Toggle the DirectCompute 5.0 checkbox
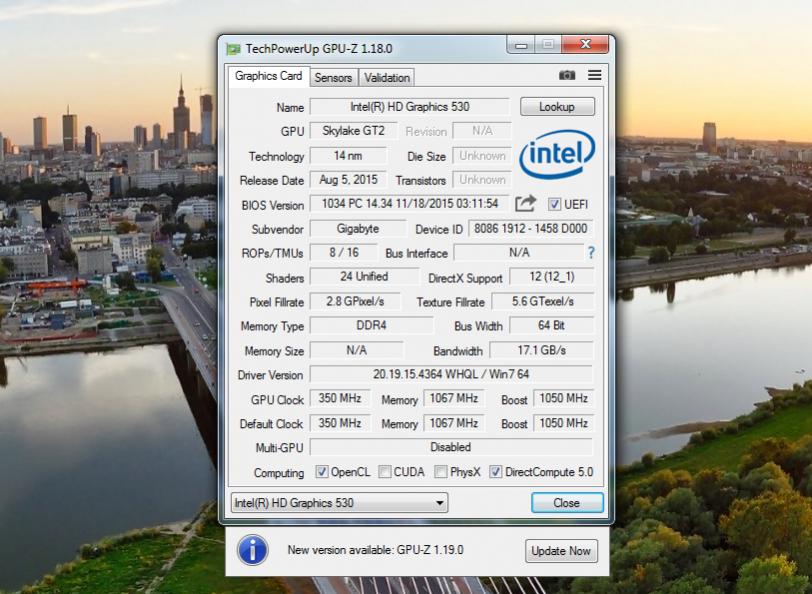 (x=495, y=472)
